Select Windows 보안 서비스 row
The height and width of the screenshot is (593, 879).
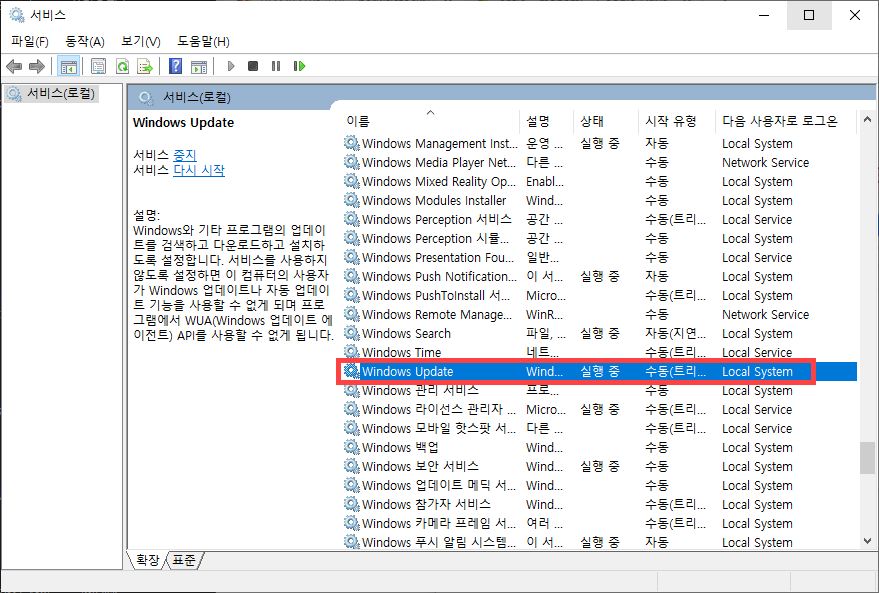(x=599, y=467)
